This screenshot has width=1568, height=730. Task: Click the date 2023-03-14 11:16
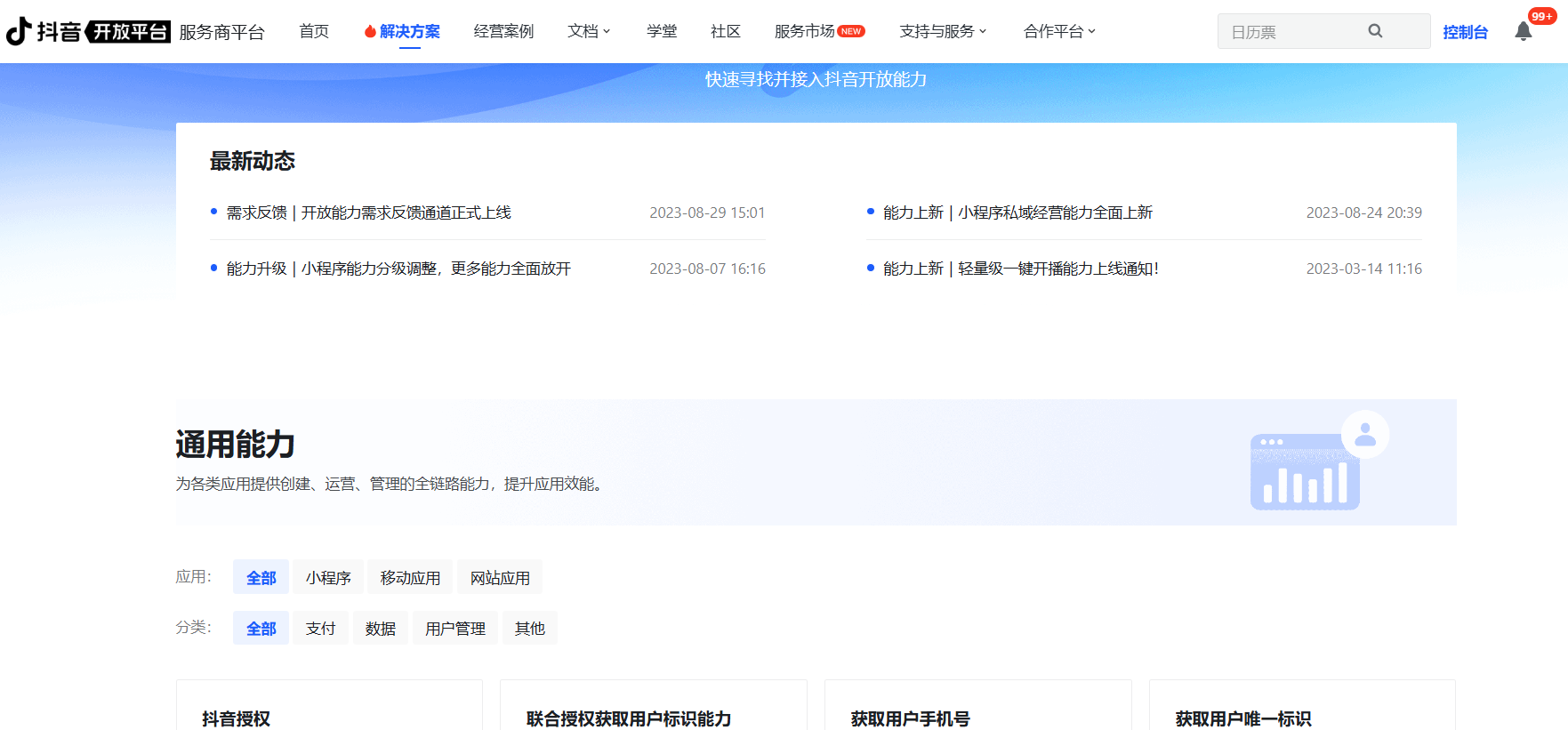click(1364, 269)
